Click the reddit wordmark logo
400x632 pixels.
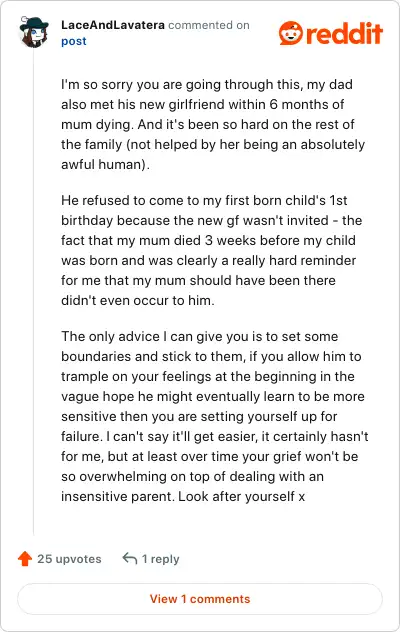coord(344,33)
